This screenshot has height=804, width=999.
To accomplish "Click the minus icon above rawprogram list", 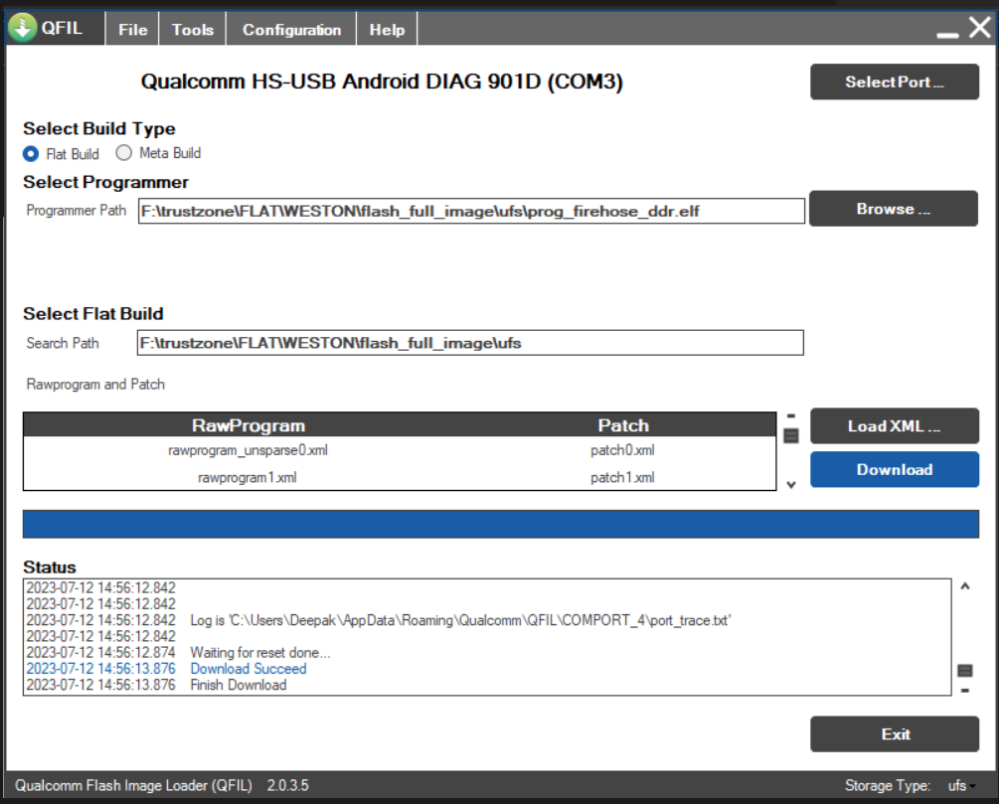I will (791, 415).
